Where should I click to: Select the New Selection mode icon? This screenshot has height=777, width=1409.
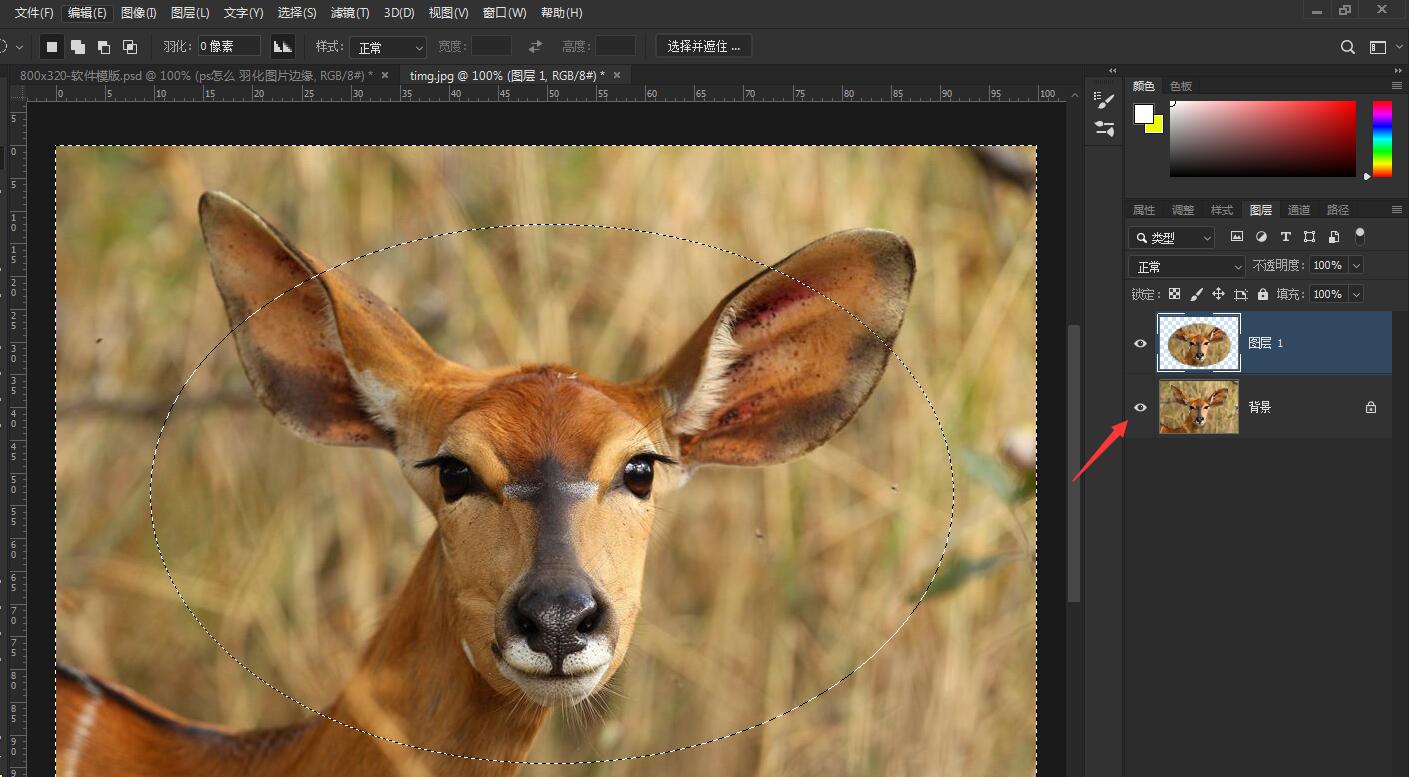click(x=52, y=47)
